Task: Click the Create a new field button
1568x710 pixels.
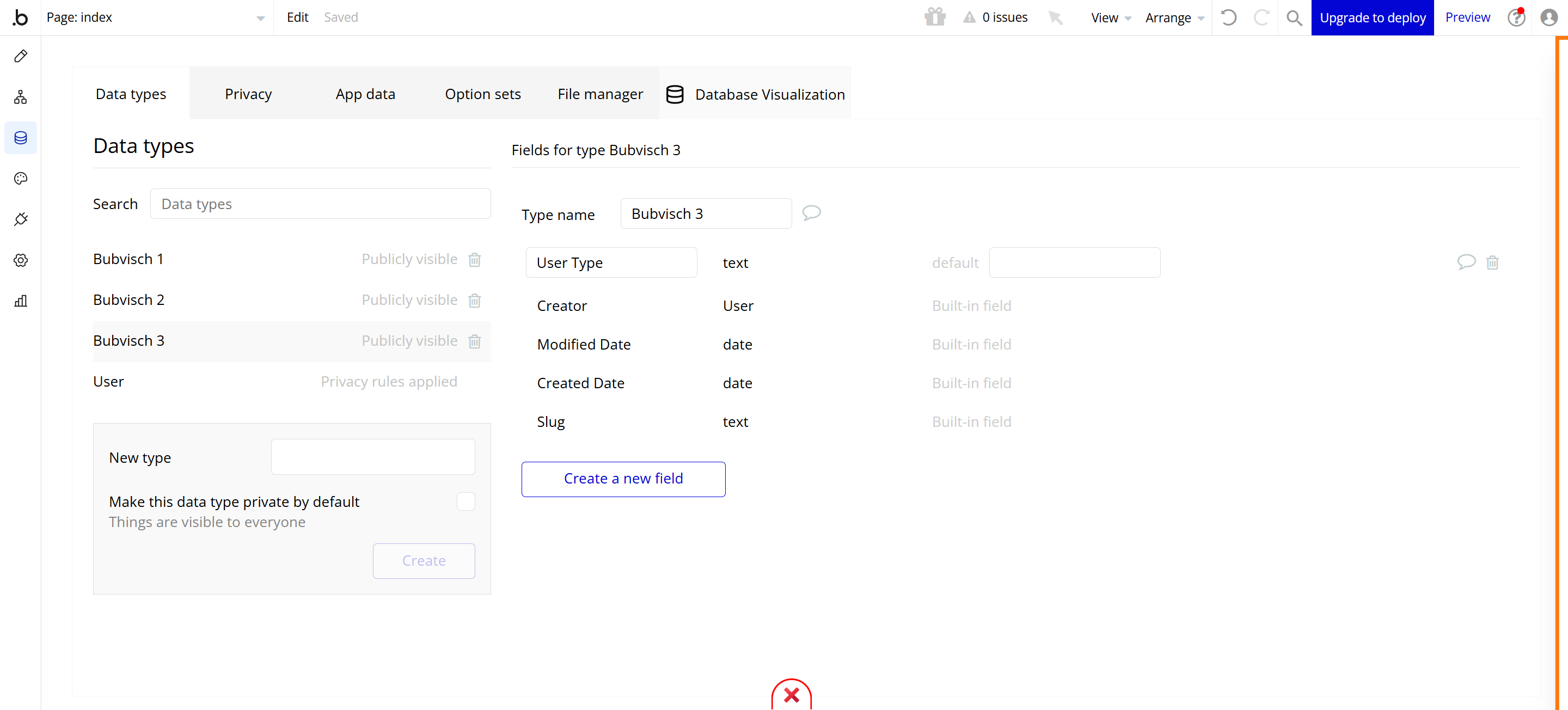Action: click(x=623, y=479)
